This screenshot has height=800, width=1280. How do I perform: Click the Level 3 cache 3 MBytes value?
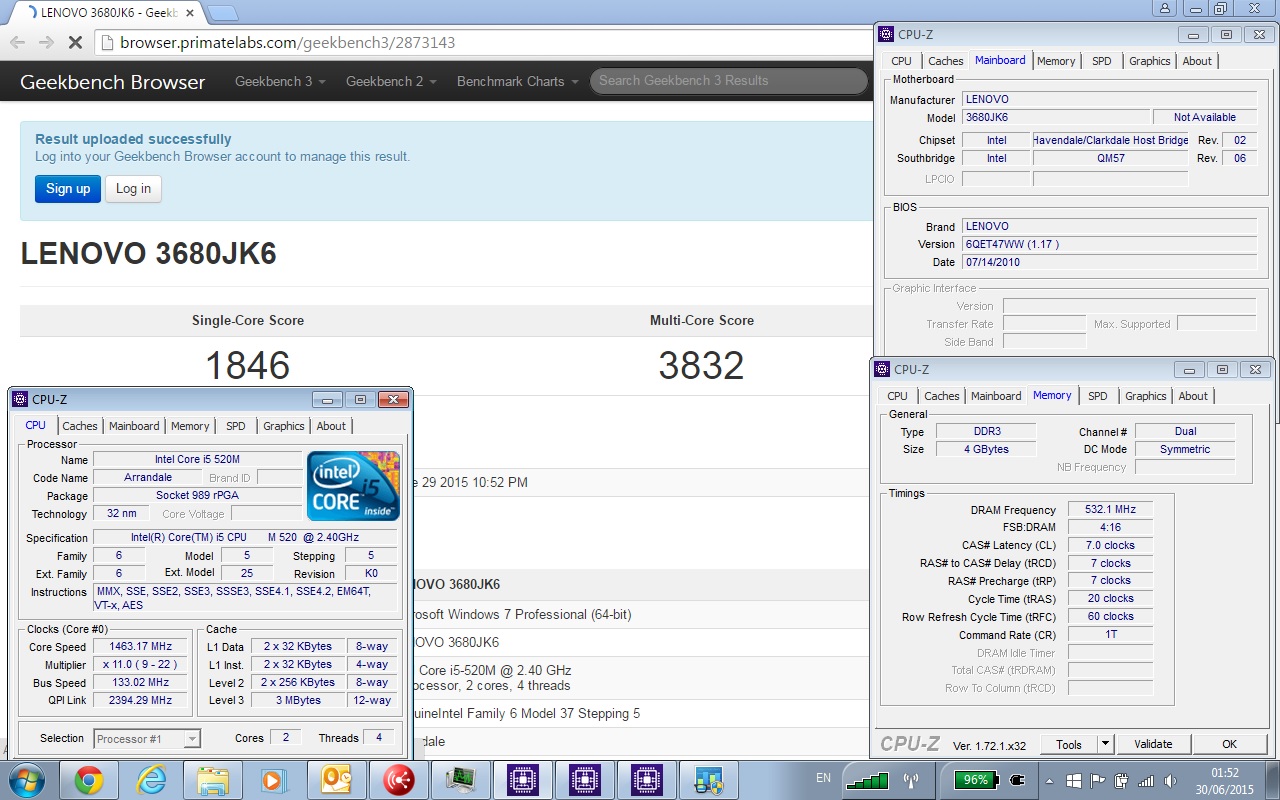[299, 701]
